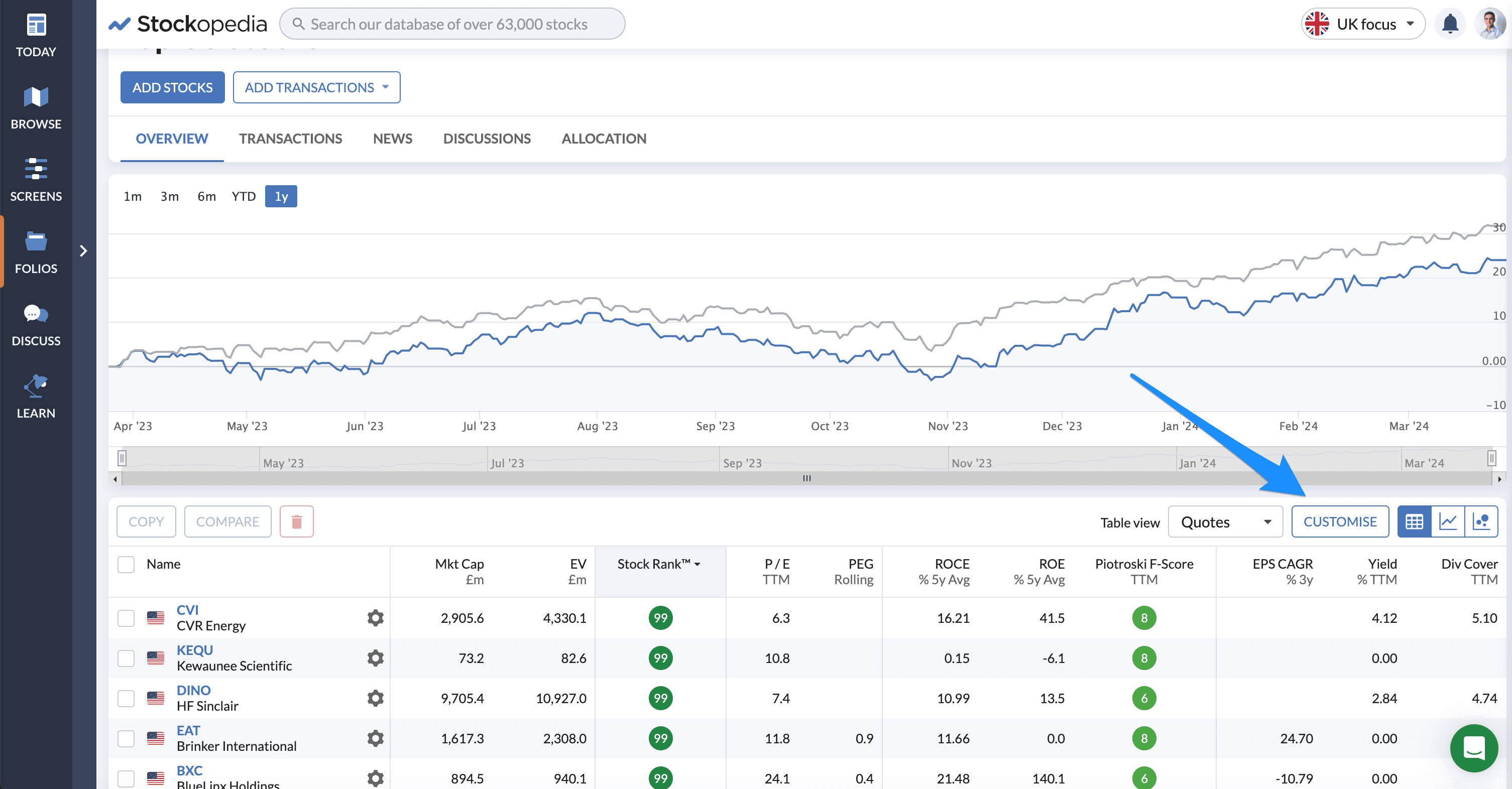
Task: Click the red trash delete icon
Action: [296, 521]
